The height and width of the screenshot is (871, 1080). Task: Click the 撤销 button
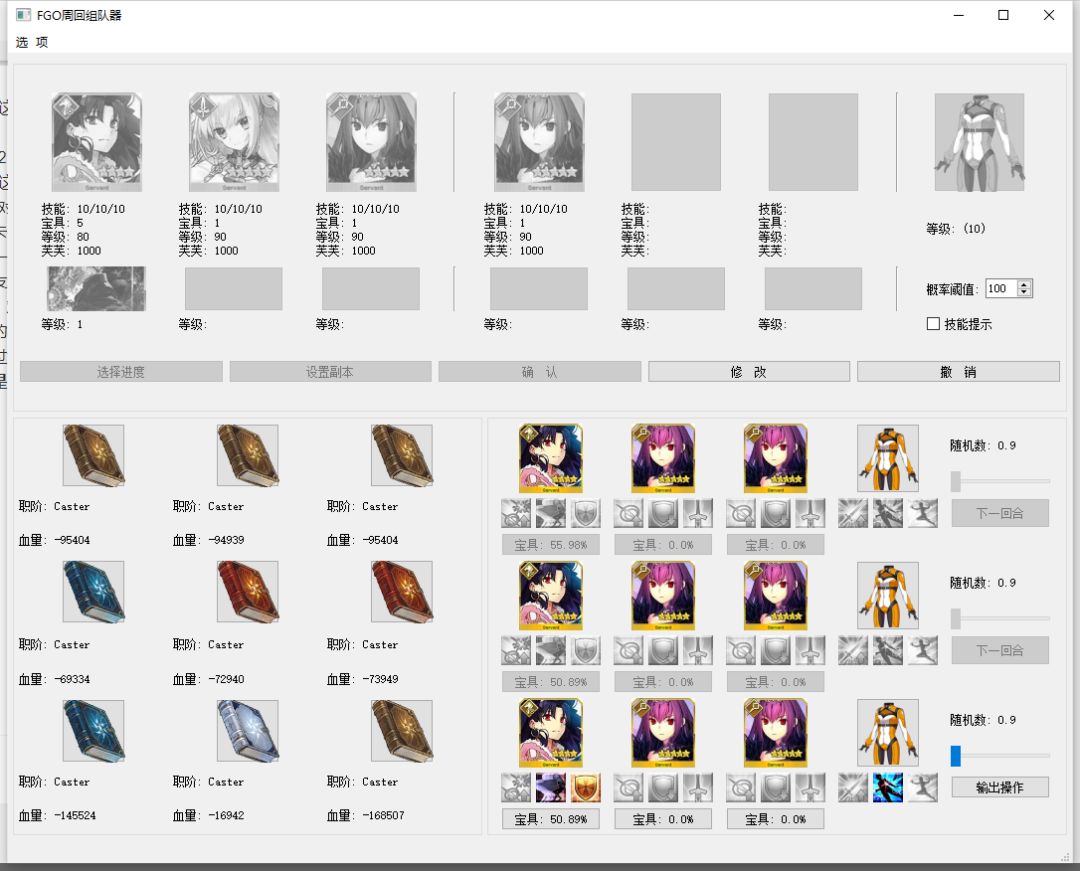pyautogui.click(x=958, y=372)
